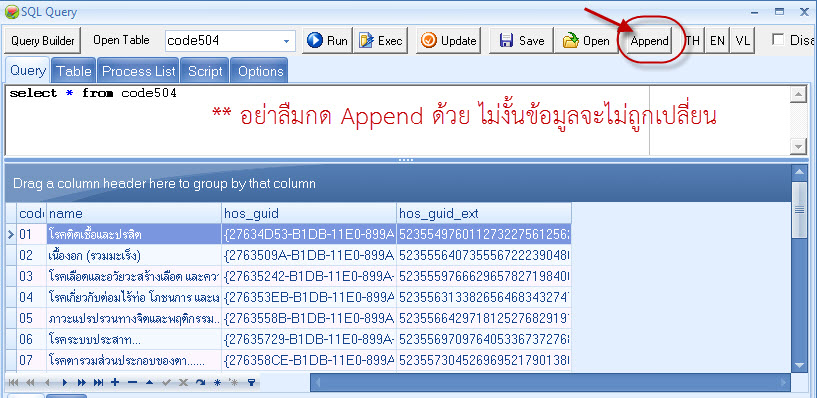The image size is (817, 398).
Task: Click query editor scrollbar up arrow
Action: click(798, 94)
